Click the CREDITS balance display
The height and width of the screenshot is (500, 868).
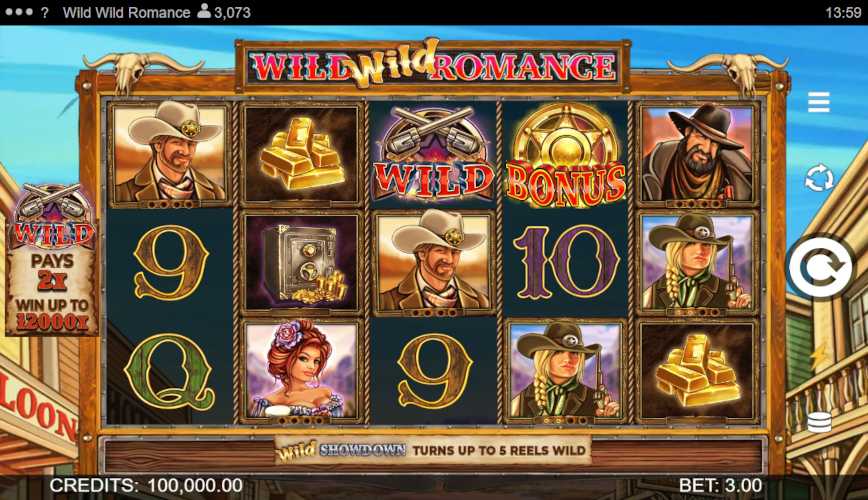point(146,486)
